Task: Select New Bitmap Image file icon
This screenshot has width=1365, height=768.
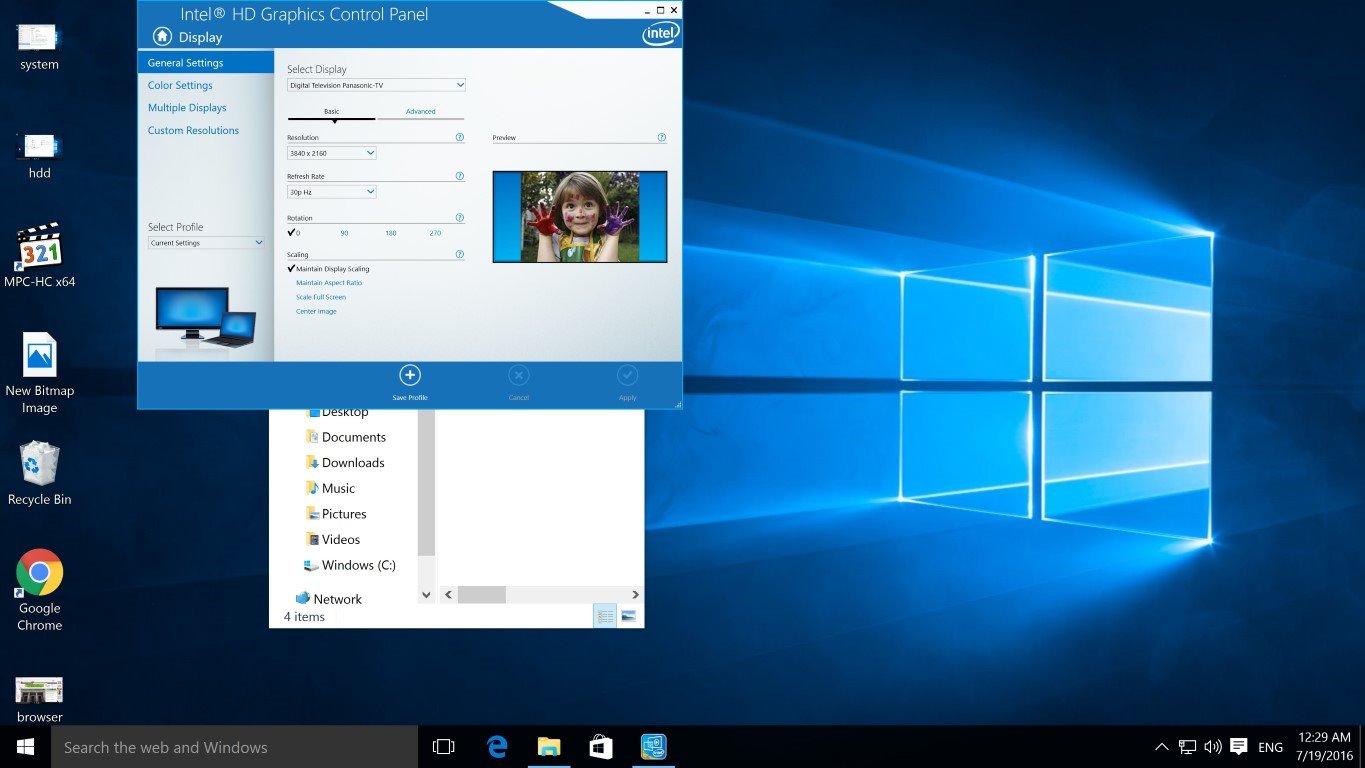Action: click(x=39, y=372)
